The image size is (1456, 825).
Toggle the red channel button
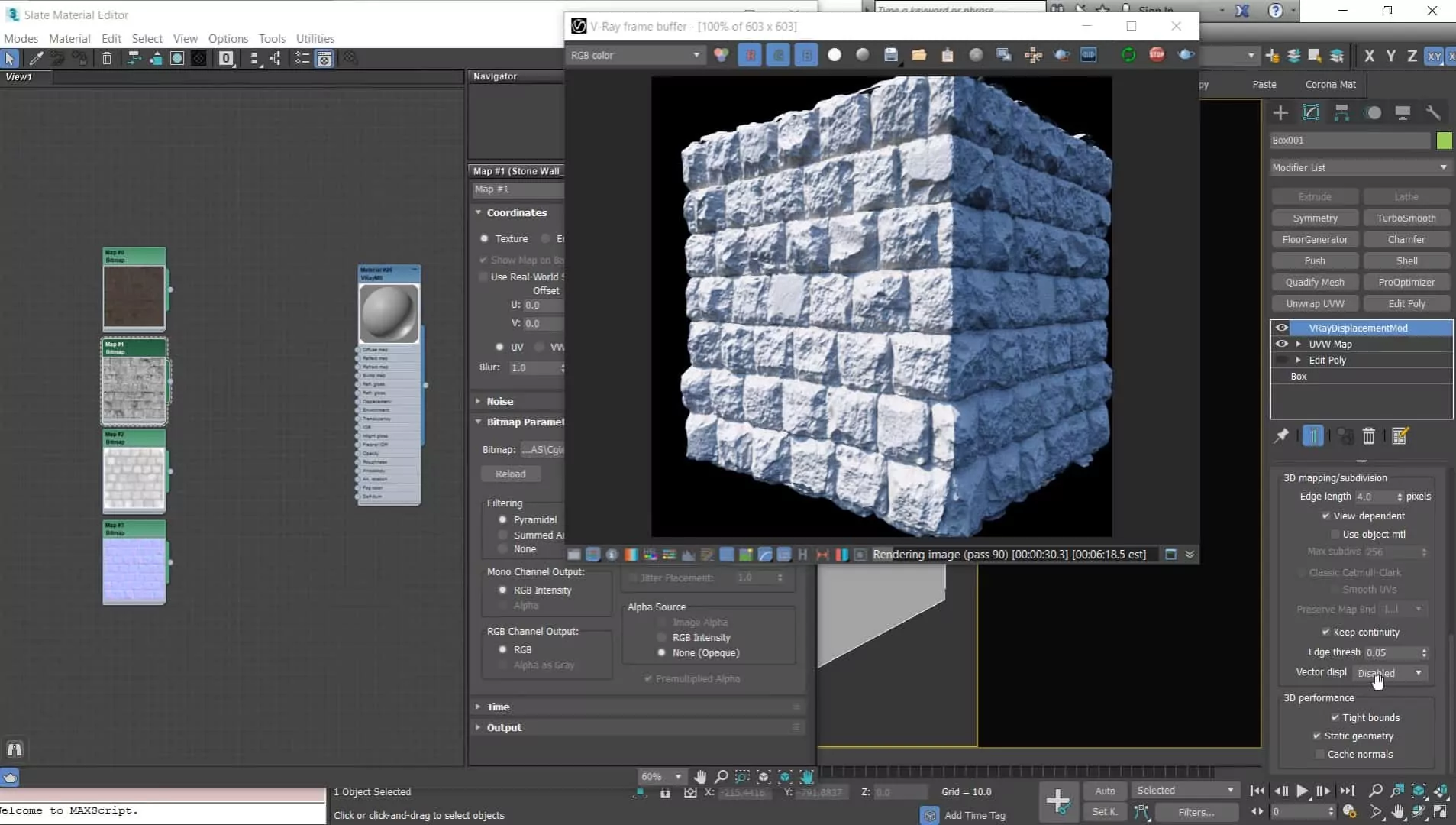point(750,55)
